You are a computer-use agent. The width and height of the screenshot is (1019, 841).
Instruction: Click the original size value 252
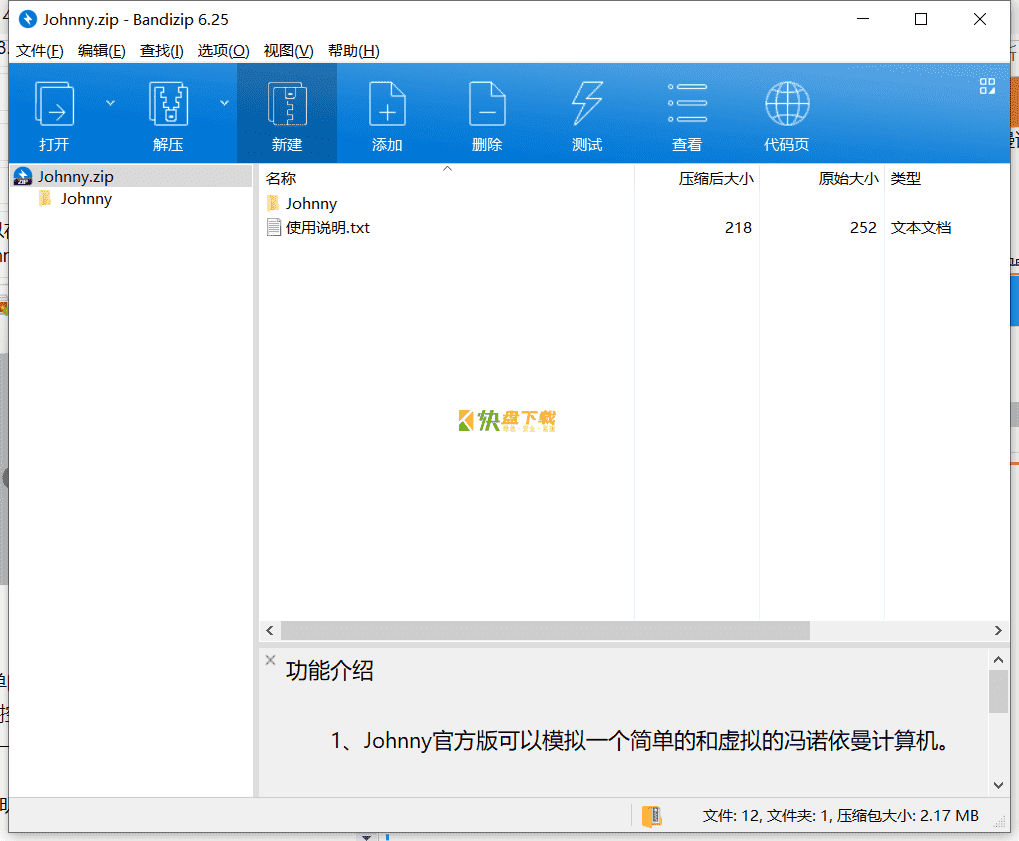863,227
